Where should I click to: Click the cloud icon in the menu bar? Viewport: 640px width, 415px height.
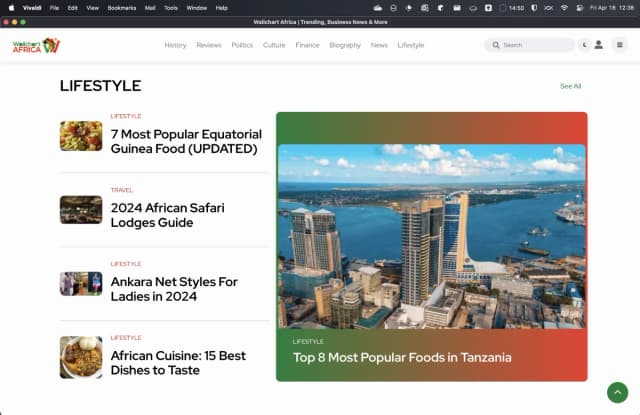376,7
